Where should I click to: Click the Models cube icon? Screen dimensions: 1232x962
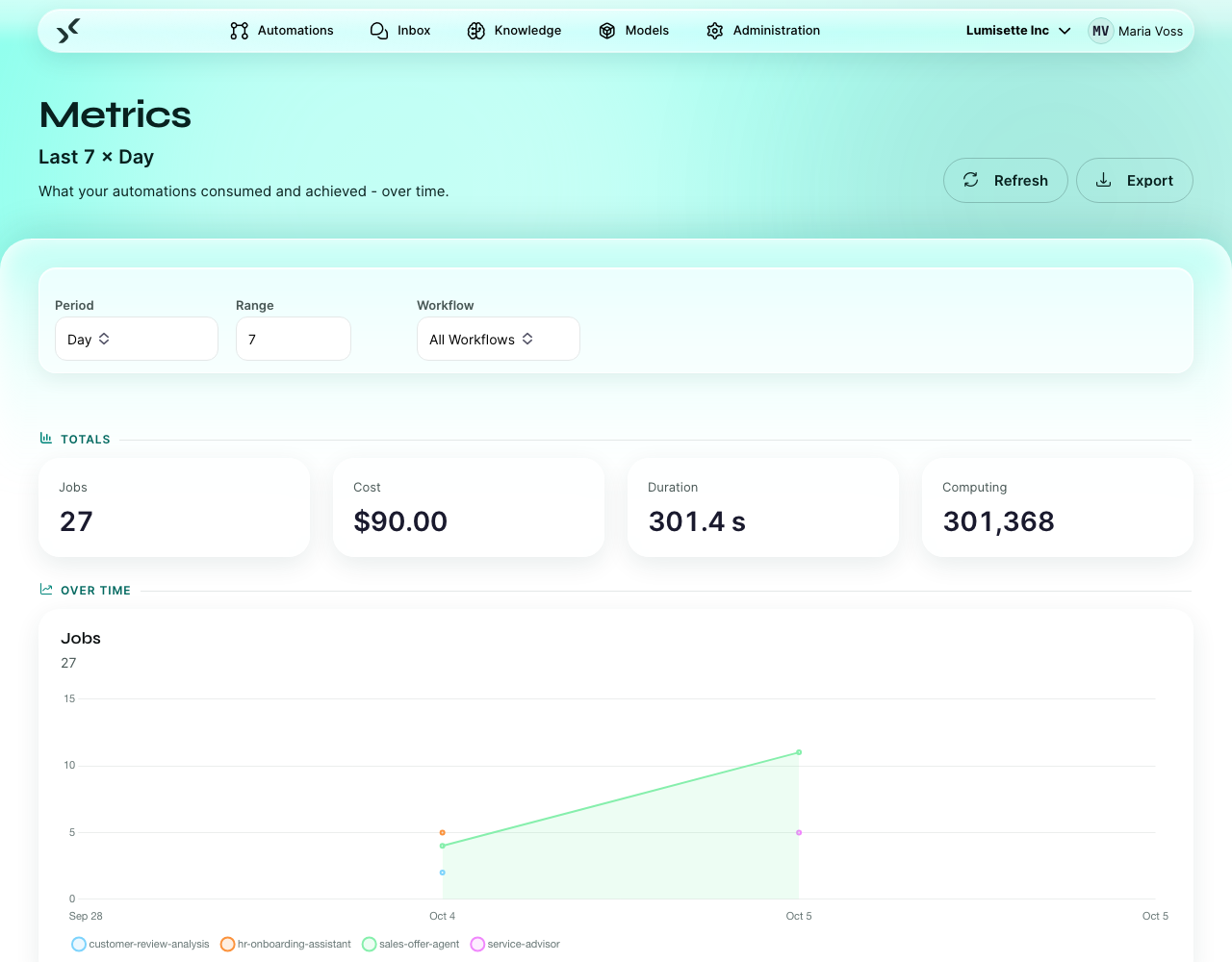pyautogui.click(x=607, y=31)
